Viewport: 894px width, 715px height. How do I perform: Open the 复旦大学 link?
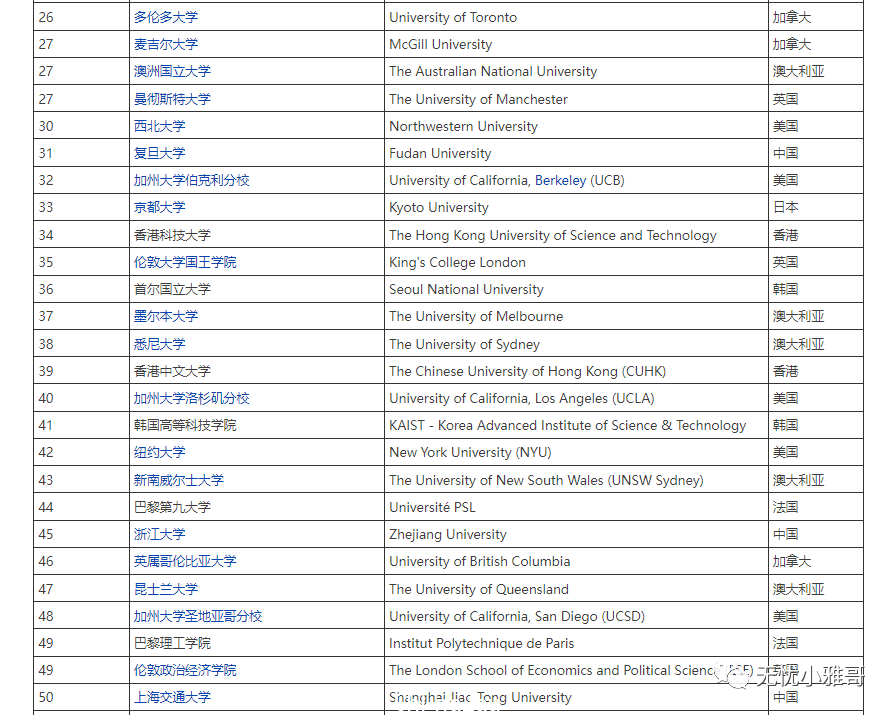point(159,153)
